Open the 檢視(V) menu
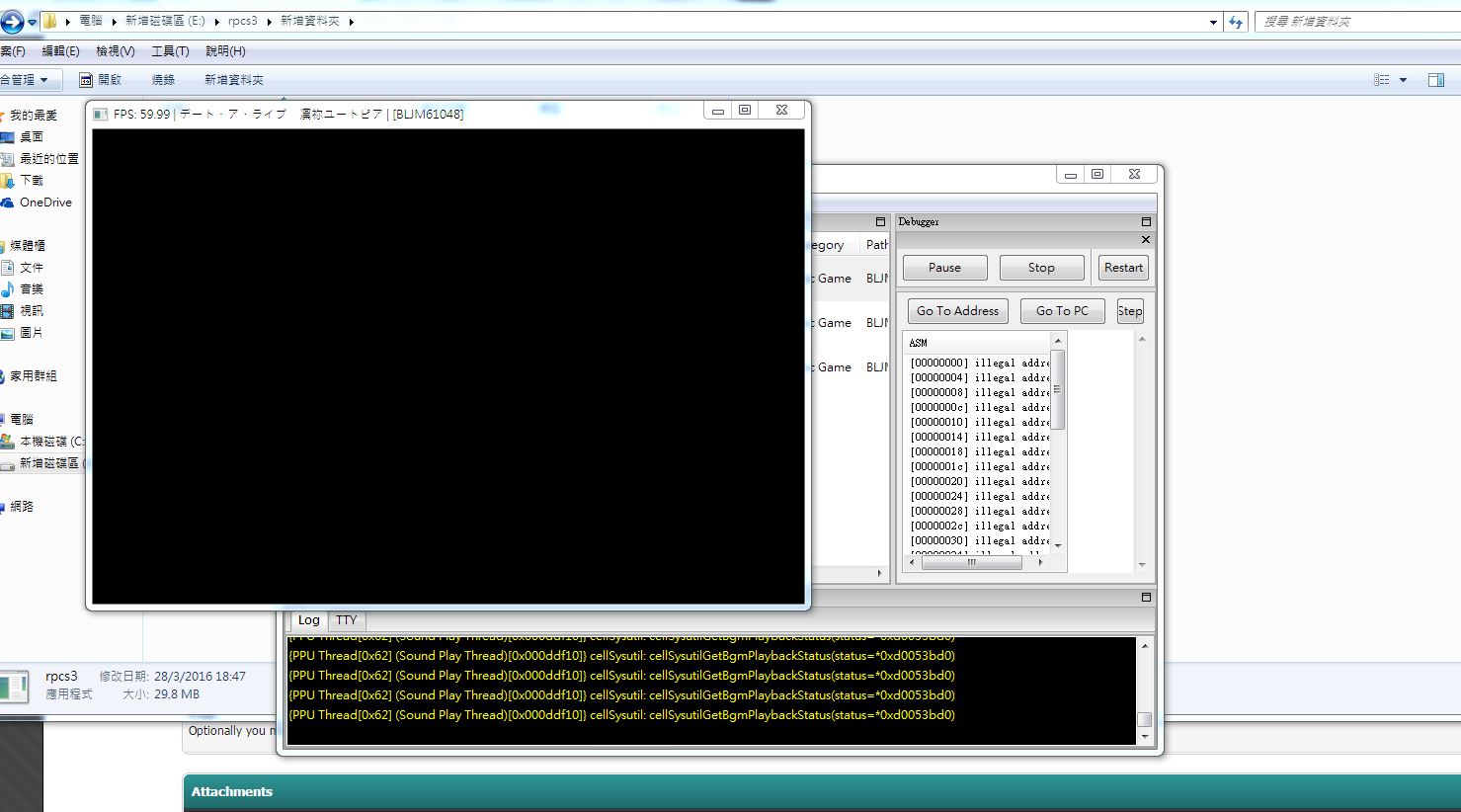Viewport: 1461px width, 812px height. [x=115, y=51]
